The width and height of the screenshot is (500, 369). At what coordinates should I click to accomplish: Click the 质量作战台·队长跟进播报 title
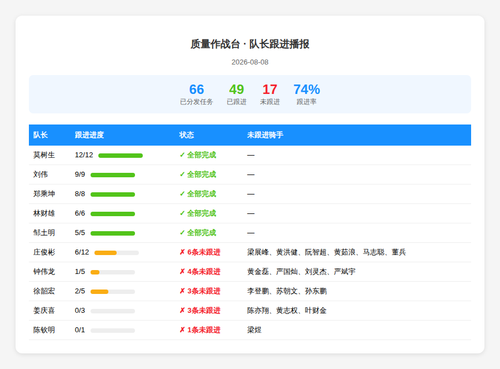[250, 44]
